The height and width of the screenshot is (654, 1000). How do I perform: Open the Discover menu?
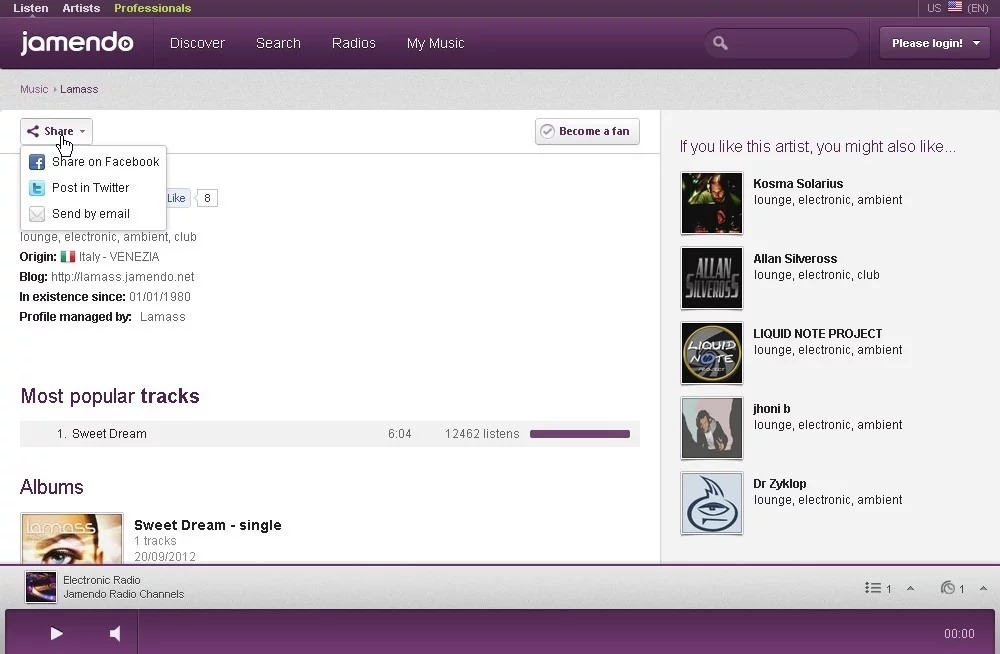pos(197,43)
